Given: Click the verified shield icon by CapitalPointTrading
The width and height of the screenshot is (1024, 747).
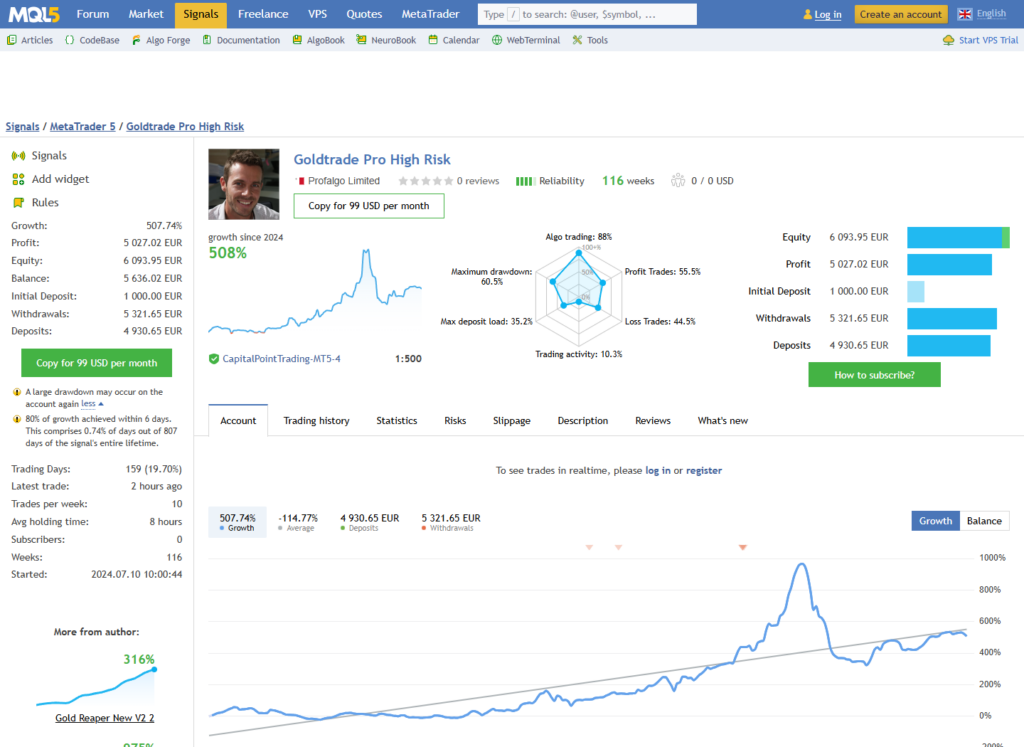Looking at the screenshot, I should coord(214,358).
